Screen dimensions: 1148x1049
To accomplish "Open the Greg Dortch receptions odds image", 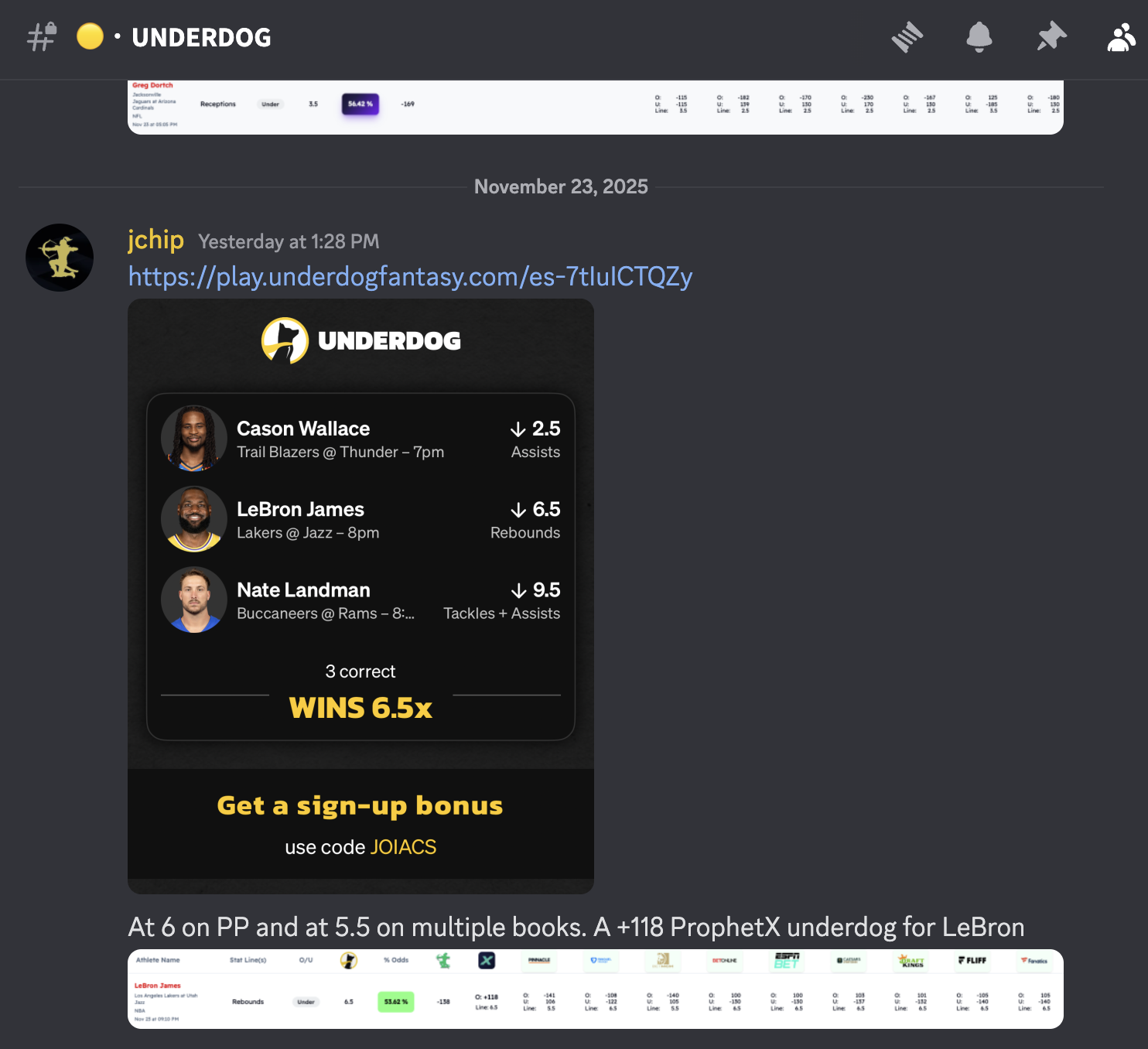I will tap(596, 107).
